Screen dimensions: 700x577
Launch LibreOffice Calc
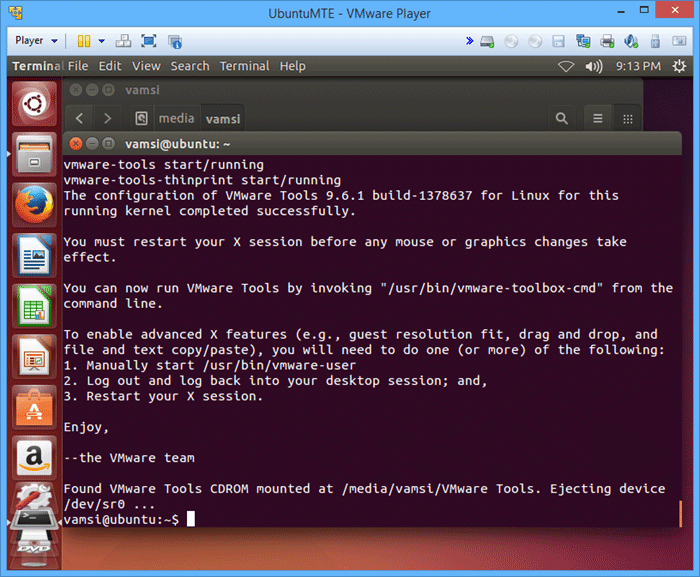[34, 306]
